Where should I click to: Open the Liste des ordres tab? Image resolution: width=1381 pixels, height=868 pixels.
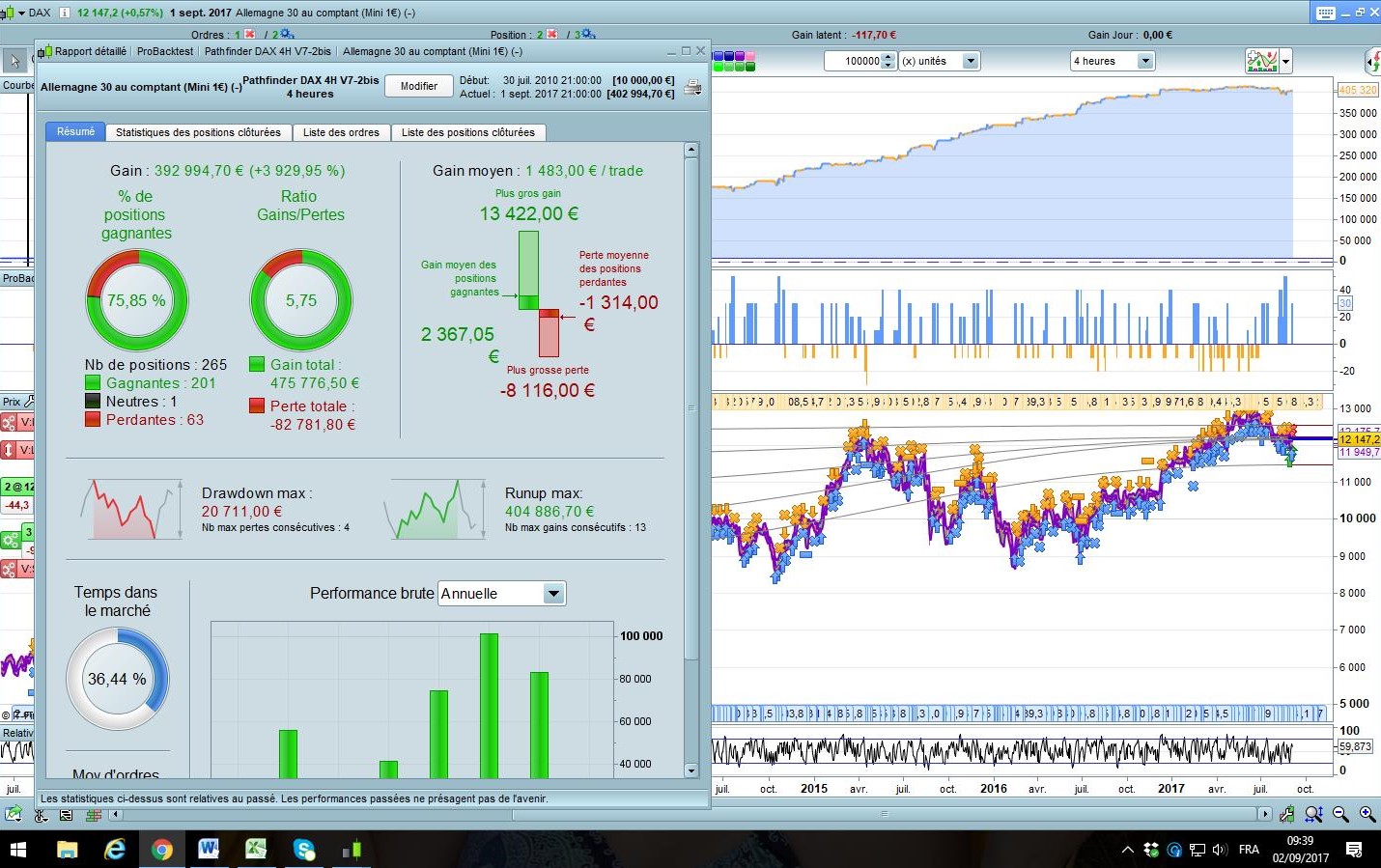pyautogui.click(x=341, y=132)
